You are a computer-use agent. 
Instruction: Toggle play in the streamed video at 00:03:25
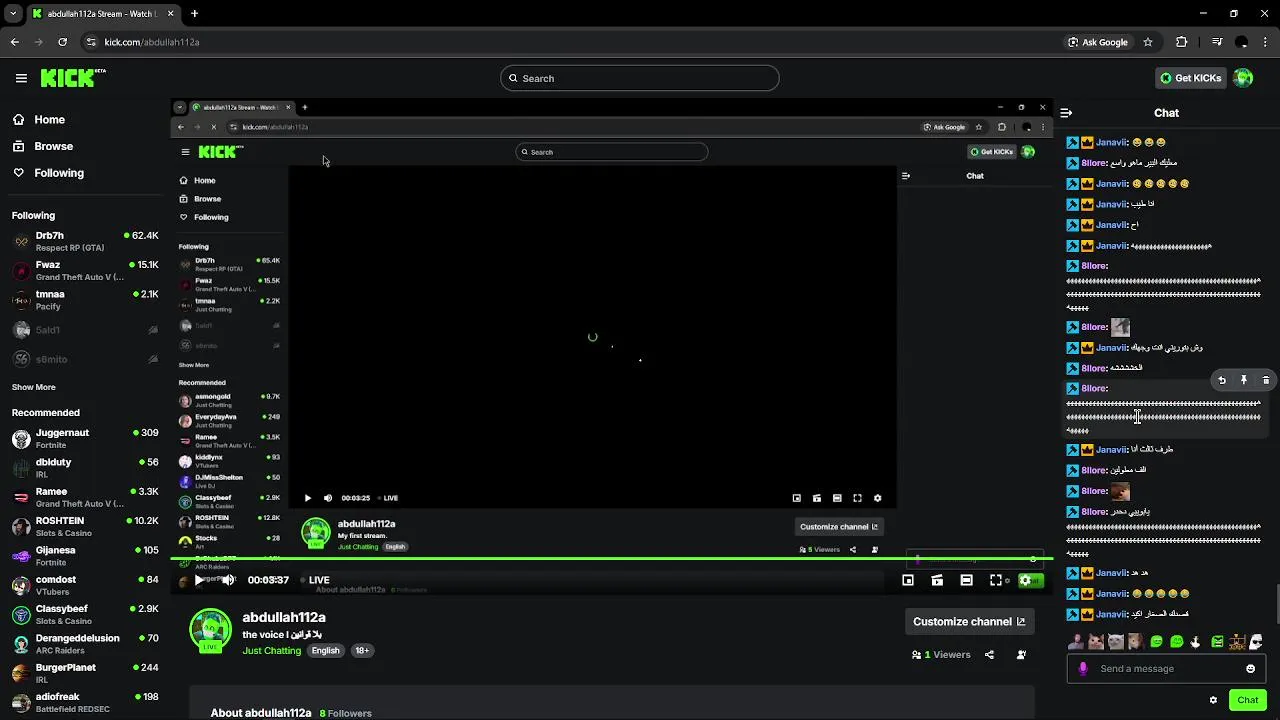307,498
